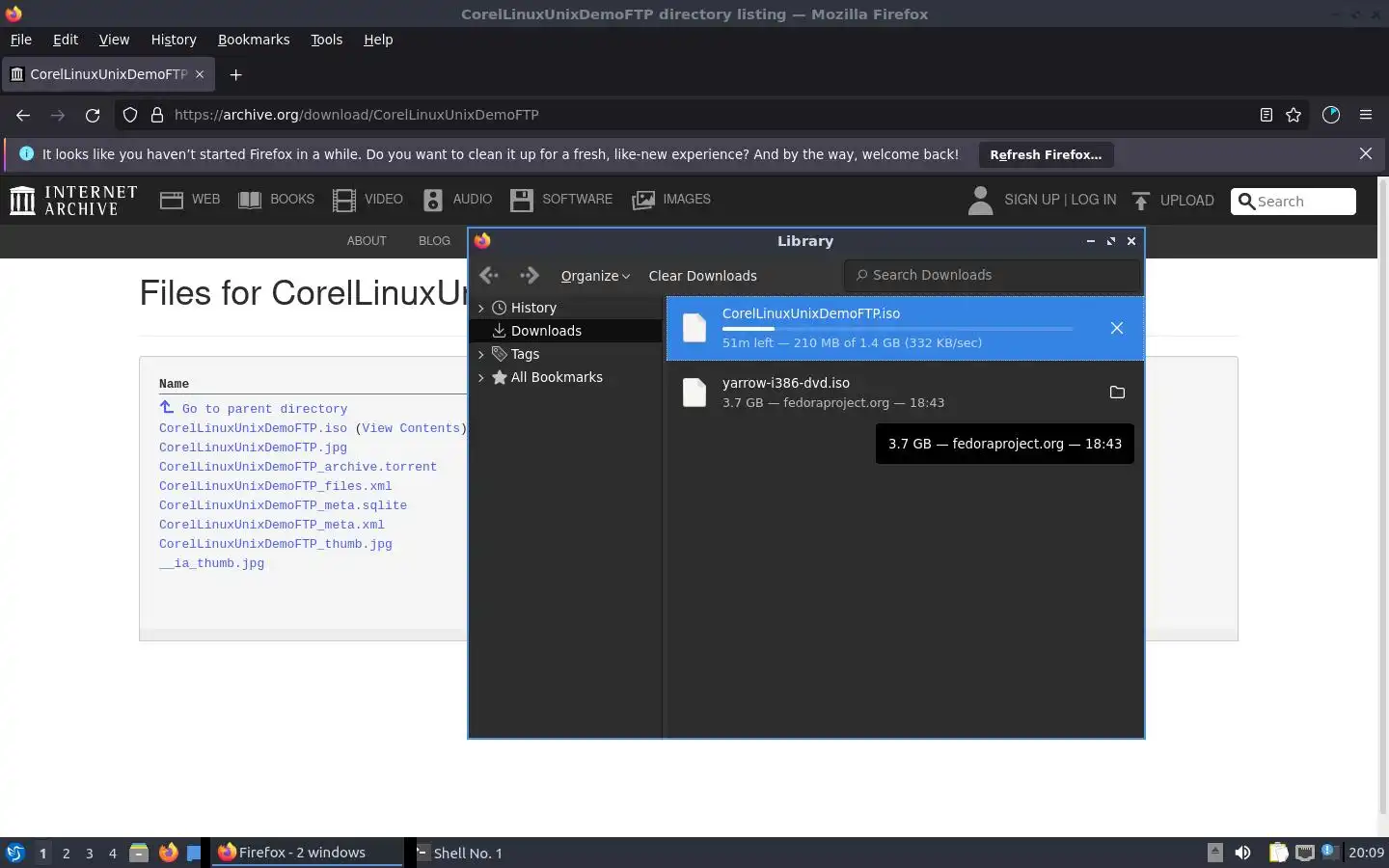Click Go to parent directory link
This screenshot has width=1389, height=868.
click(264, 409)
